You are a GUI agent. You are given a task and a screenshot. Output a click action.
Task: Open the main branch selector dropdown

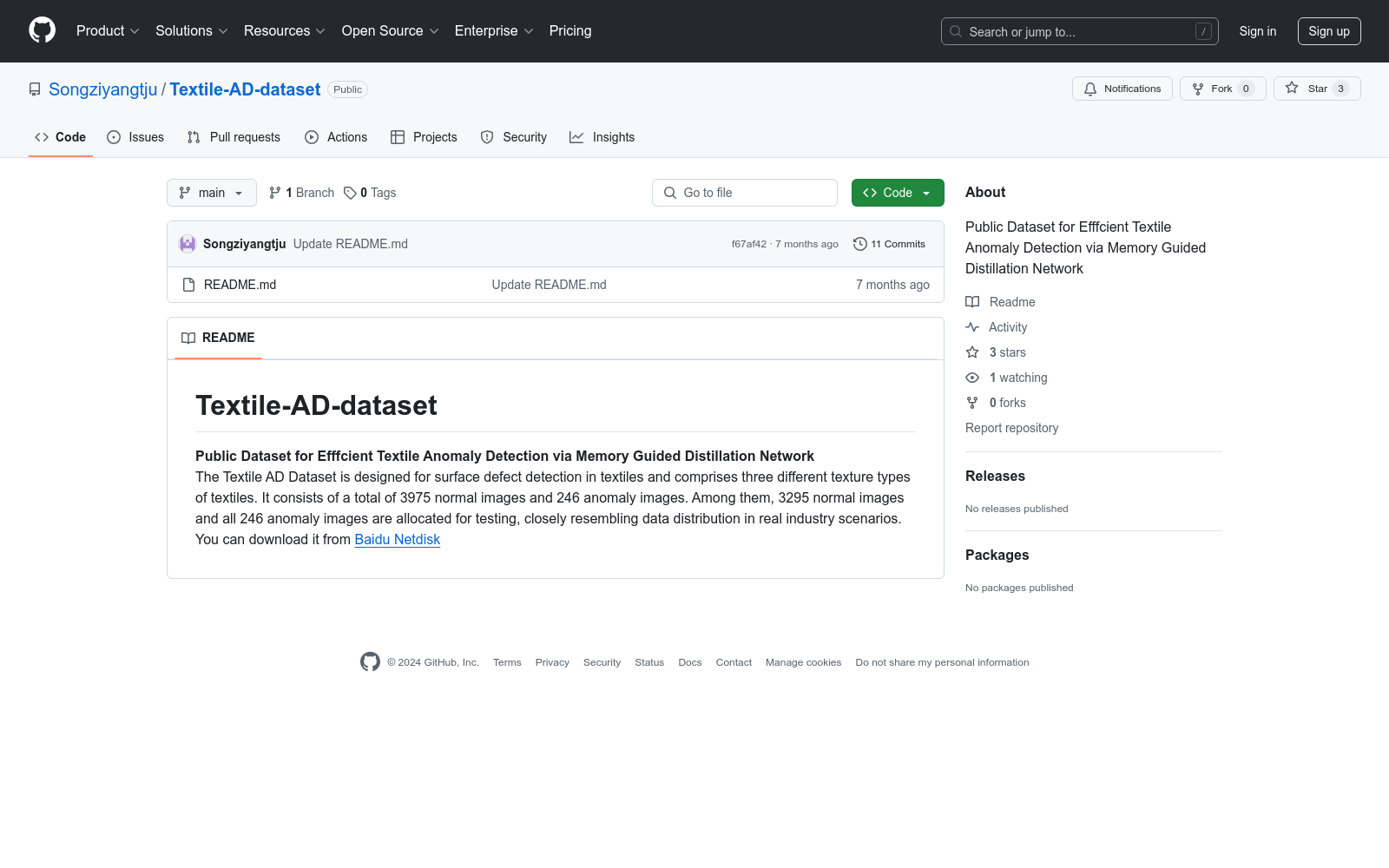click(x=212, y=193)
